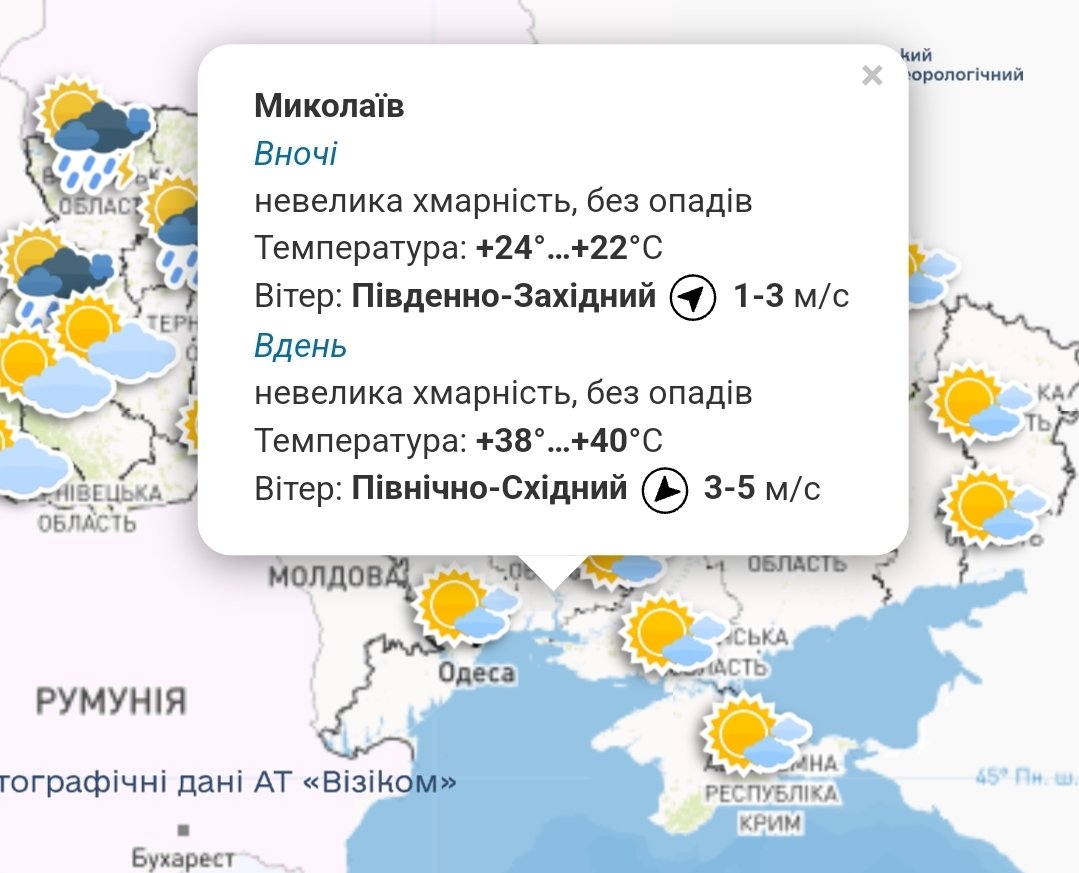The height and width of the screenshot is (873, 1079).
Task: Click the Візіком map data attribution
Action: click(230, 781)
